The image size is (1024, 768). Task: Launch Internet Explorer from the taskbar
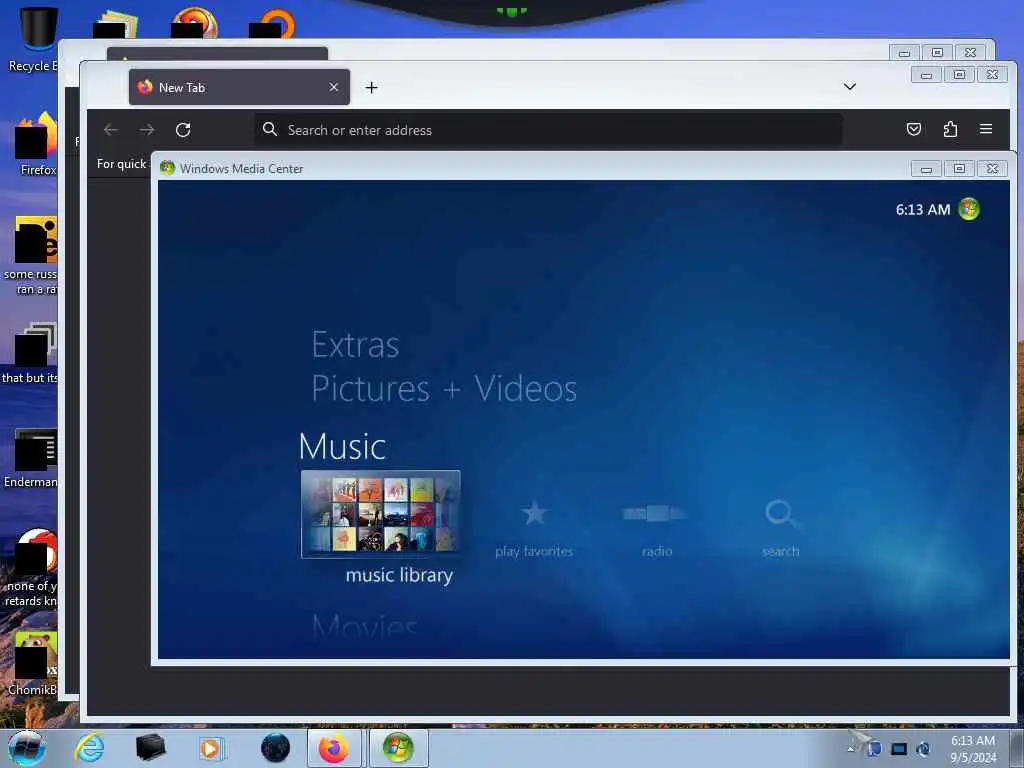point(89,748)
